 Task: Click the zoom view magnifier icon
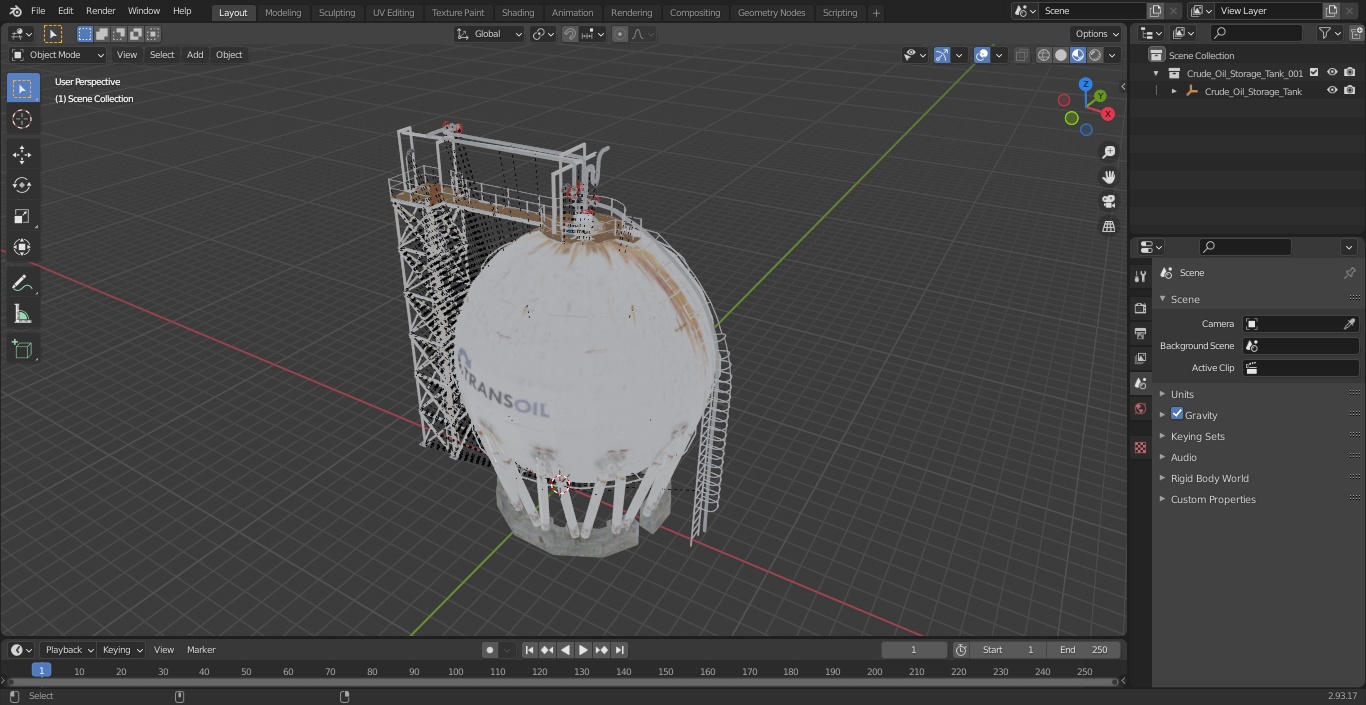1108,152
